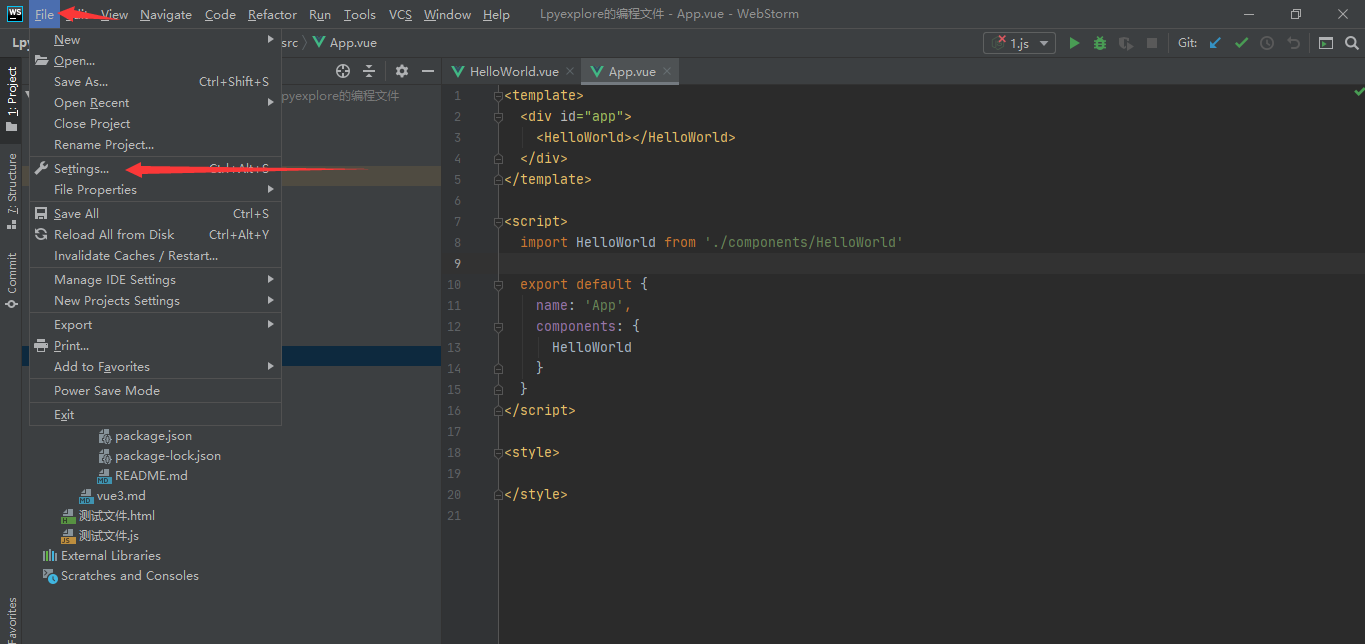Viewport: 1365px width, 644px height.
Task: Open the Refactor menu
Action: [x=272, y=14]
